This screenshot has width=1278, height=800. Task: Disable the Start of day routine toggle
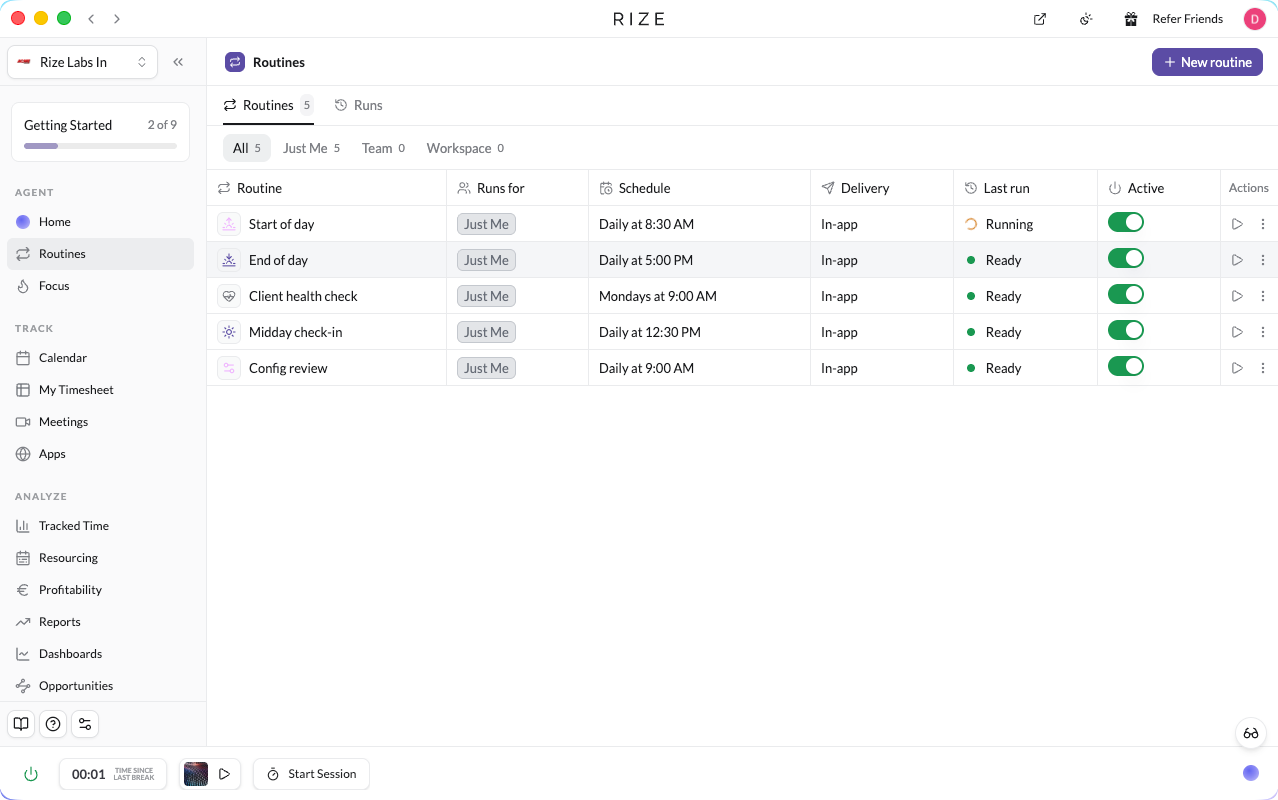click(1126, 223)
